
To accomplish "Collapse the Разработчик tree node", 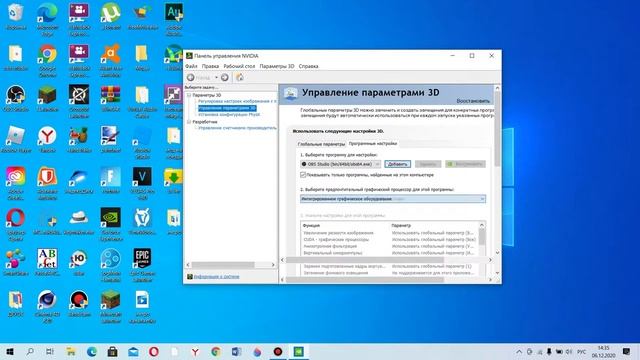I will (189, 122).
